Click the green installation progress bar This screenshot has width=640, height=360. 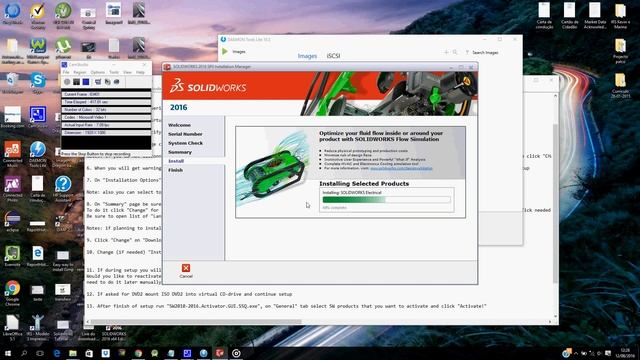pos(386,200)
